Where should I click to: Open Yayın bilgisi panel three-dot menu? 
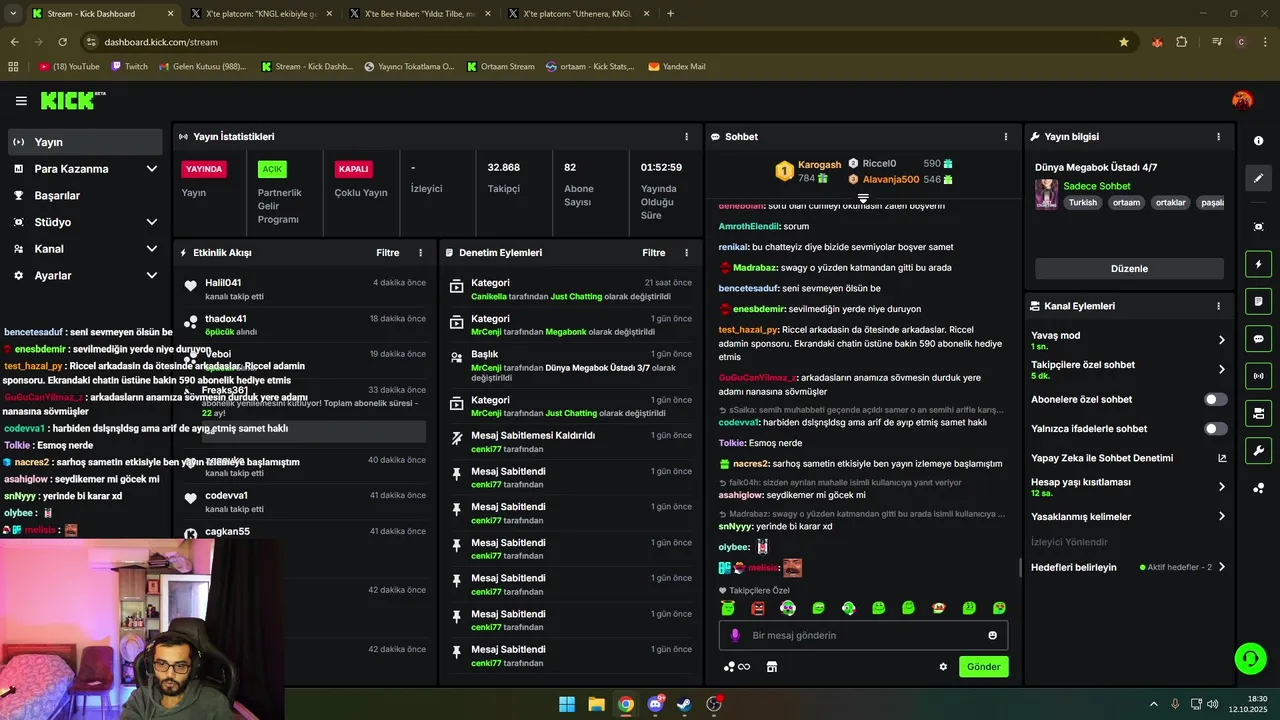[x=1218, y=137]
